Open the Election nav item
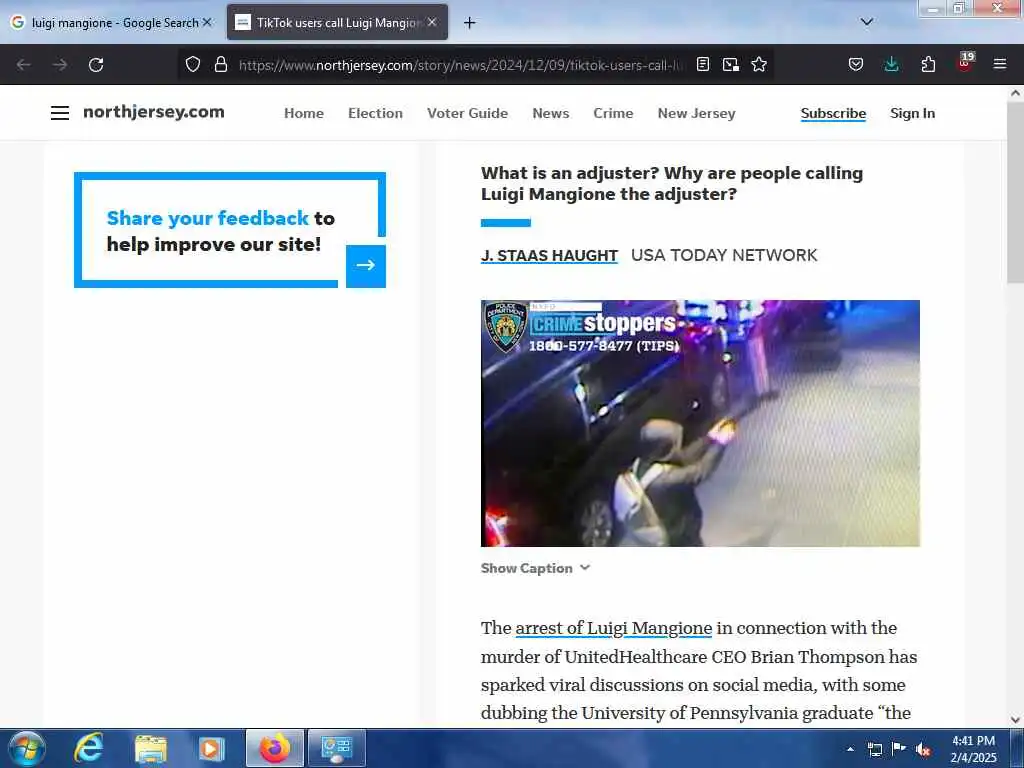 click(x=376, y=113)
